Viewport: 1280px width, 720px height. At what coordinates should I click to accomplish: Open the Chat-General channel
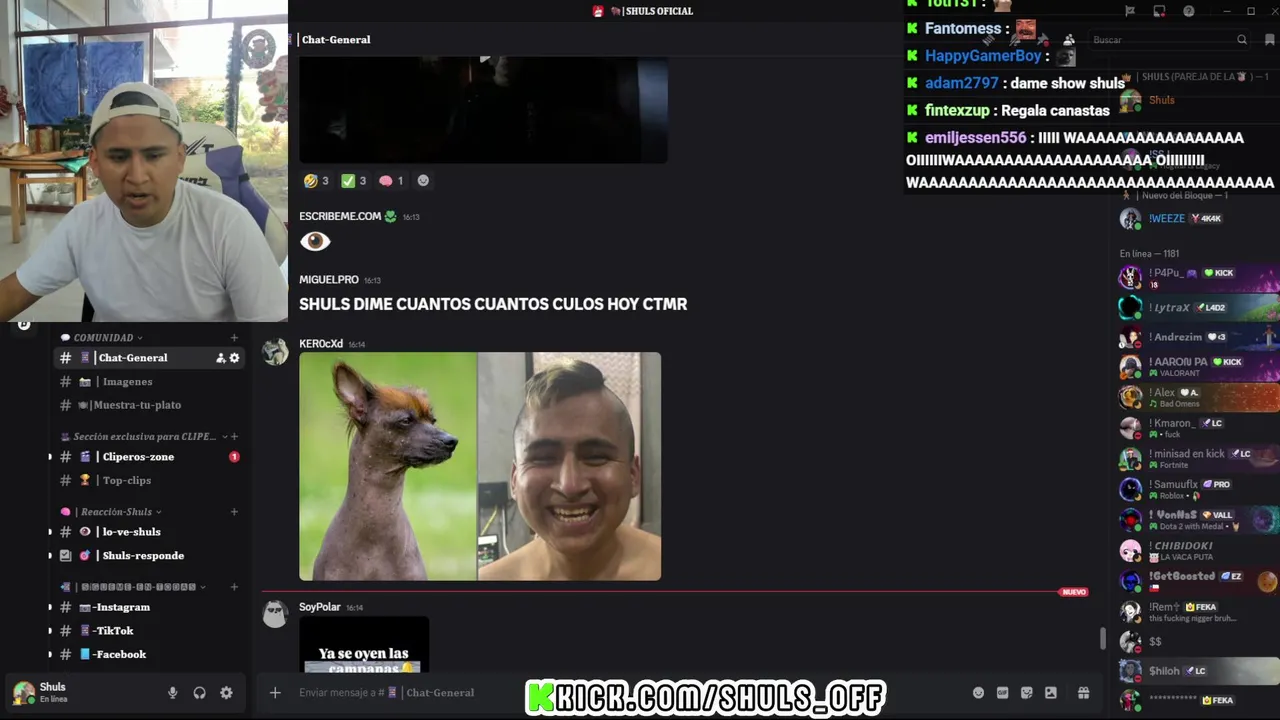[149, 358]
